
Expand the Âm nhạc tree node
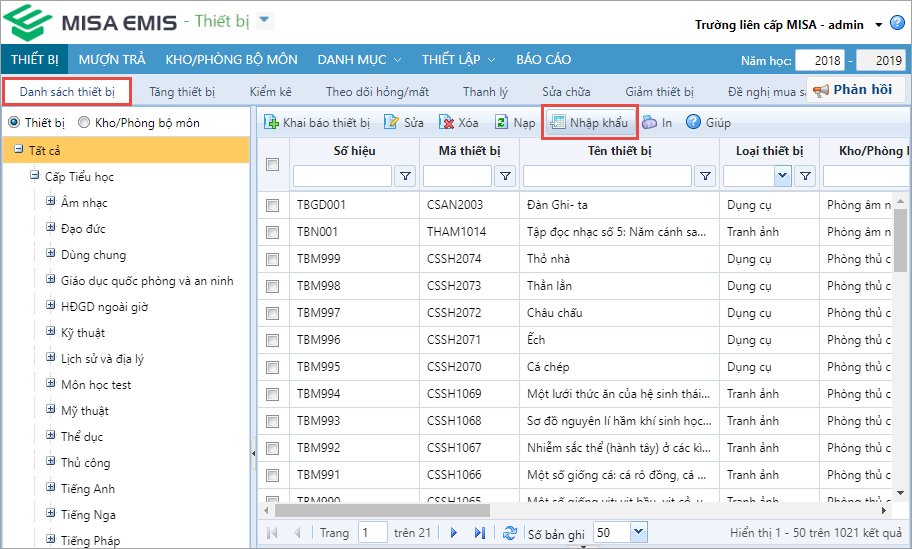pyautogui.click(x=50, y=202)
